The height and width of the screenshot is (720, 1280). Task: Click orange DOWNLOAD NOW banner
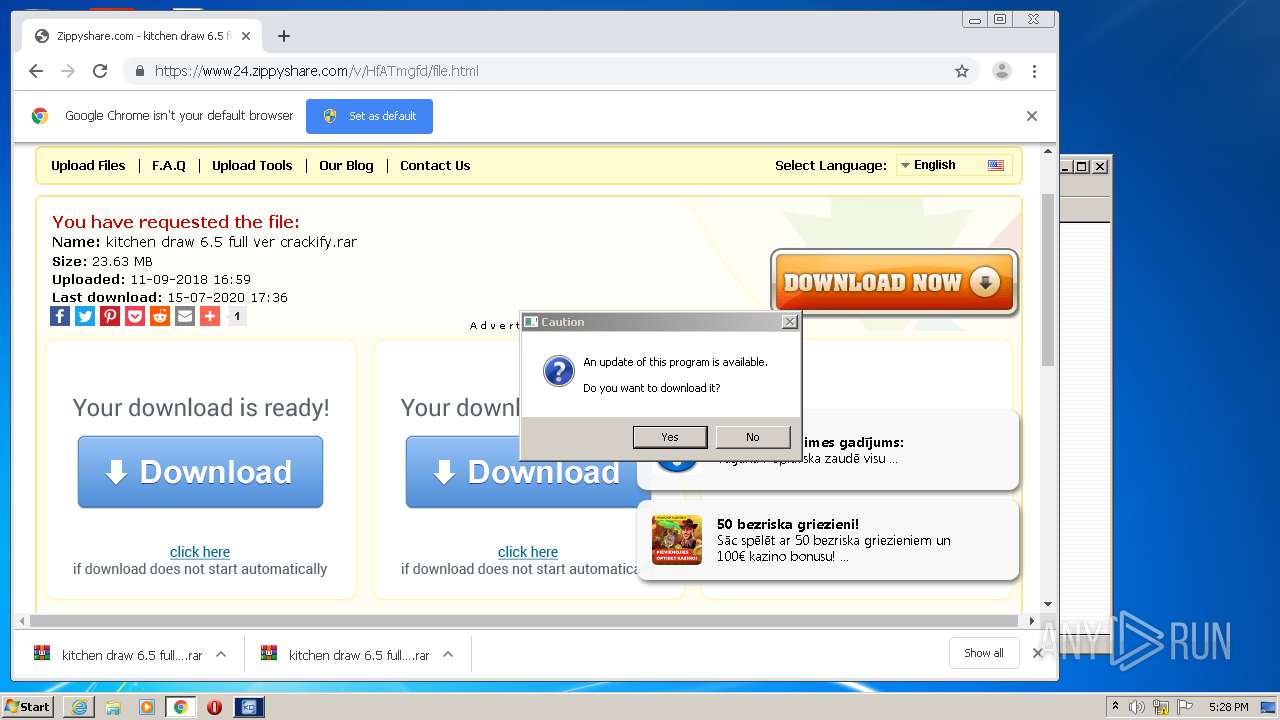(894, 283)
